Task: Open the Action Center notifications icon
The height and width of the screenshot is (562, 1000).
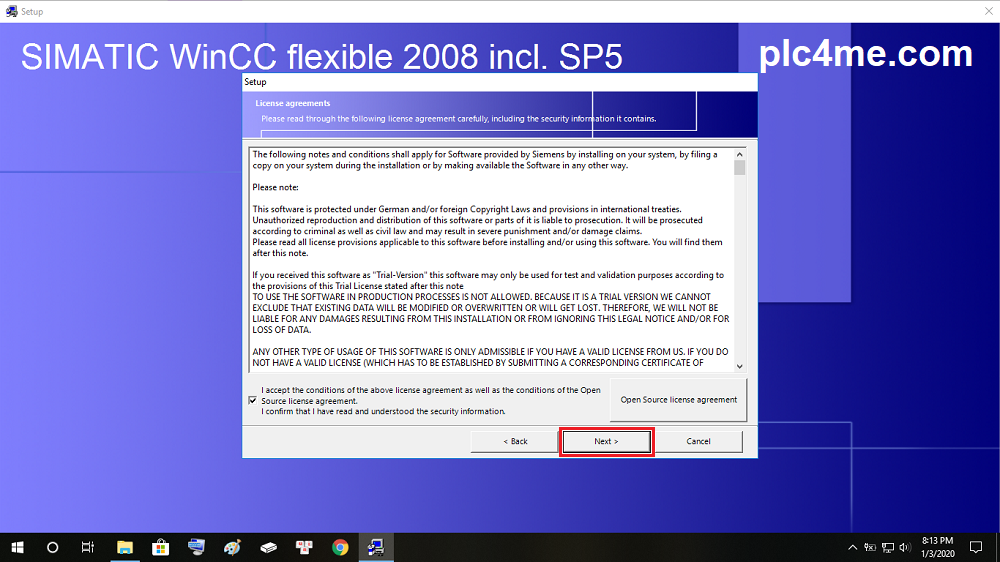Action: point(976,547)
